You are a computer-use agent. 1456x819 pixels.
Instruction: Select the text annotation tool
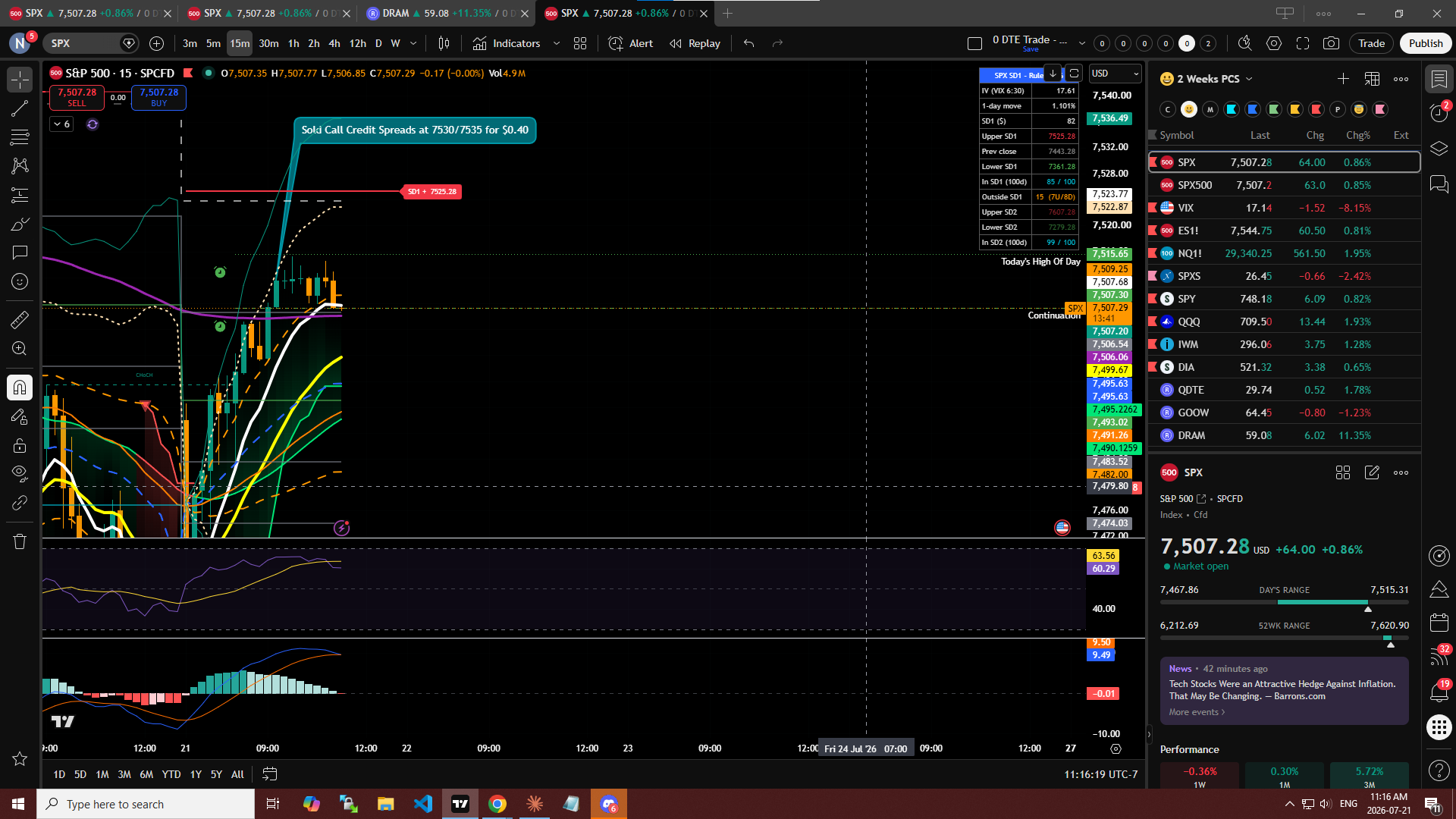pos(20,253)
